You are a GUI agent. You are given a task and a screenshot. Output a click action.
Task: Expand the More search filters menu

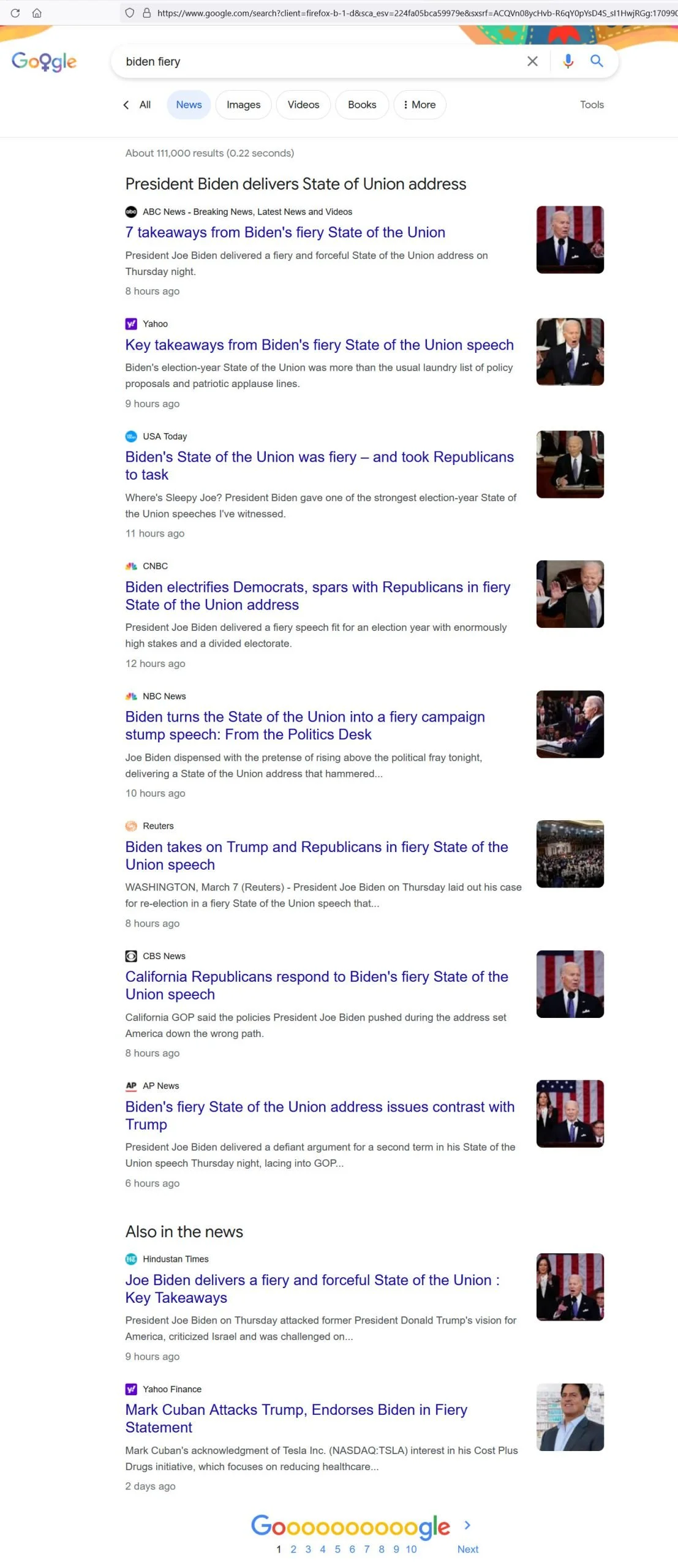coord(420,105)
